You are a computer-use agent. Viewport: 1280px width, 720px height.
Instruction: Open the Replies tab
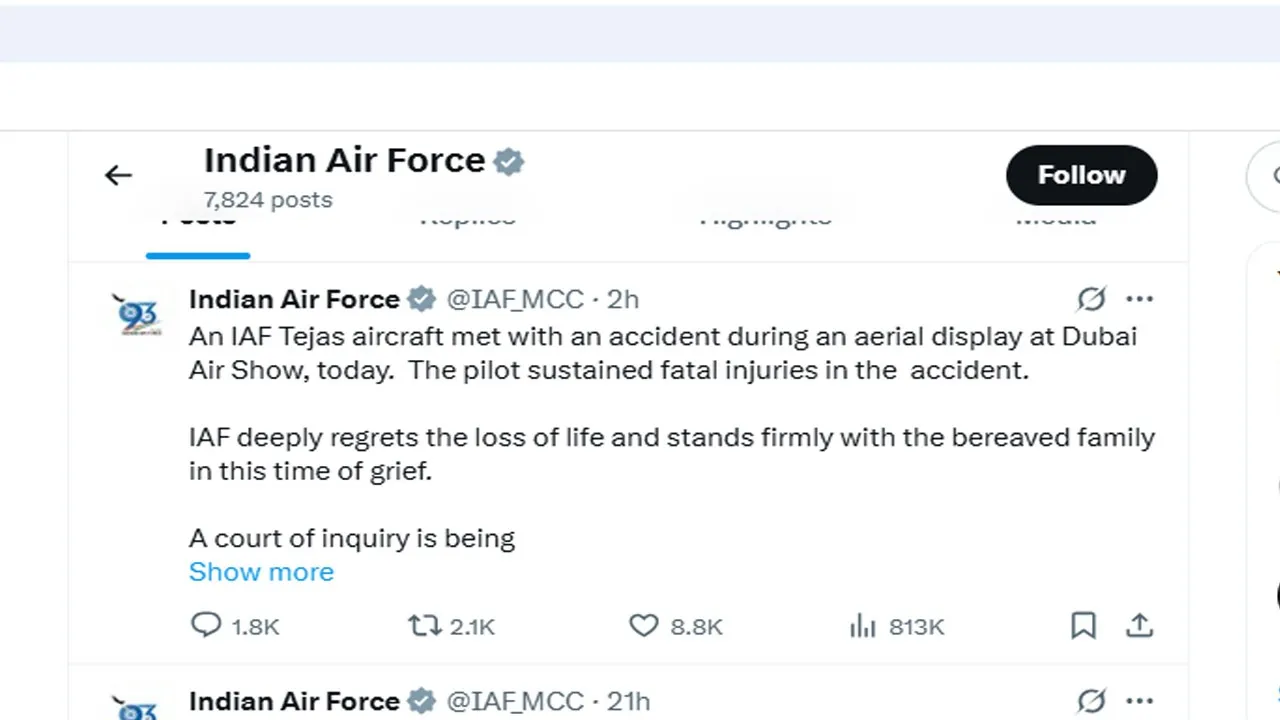467,220
